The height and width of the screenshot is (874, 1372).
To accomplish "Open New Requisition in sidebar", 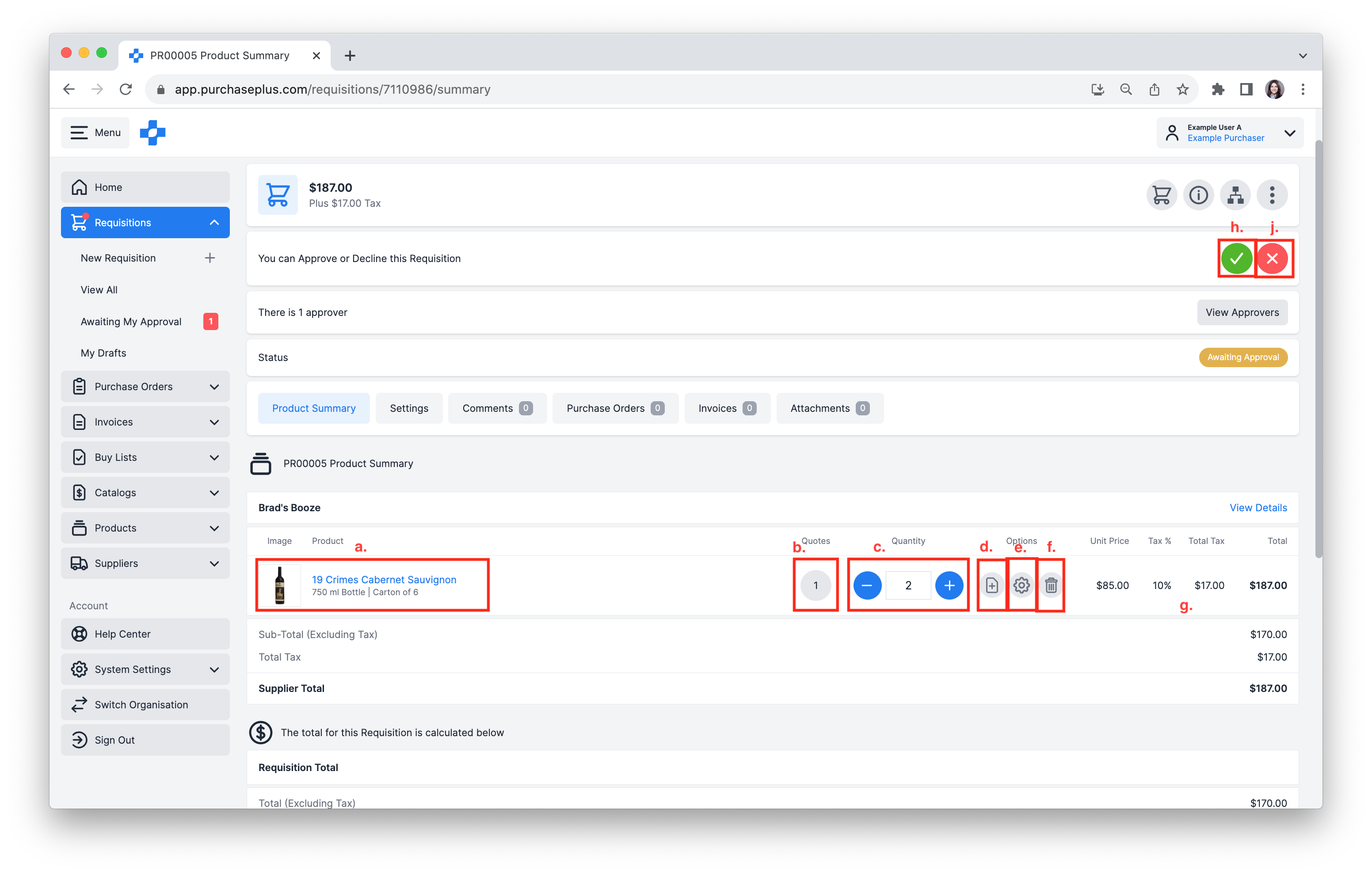I will point(118,258).
